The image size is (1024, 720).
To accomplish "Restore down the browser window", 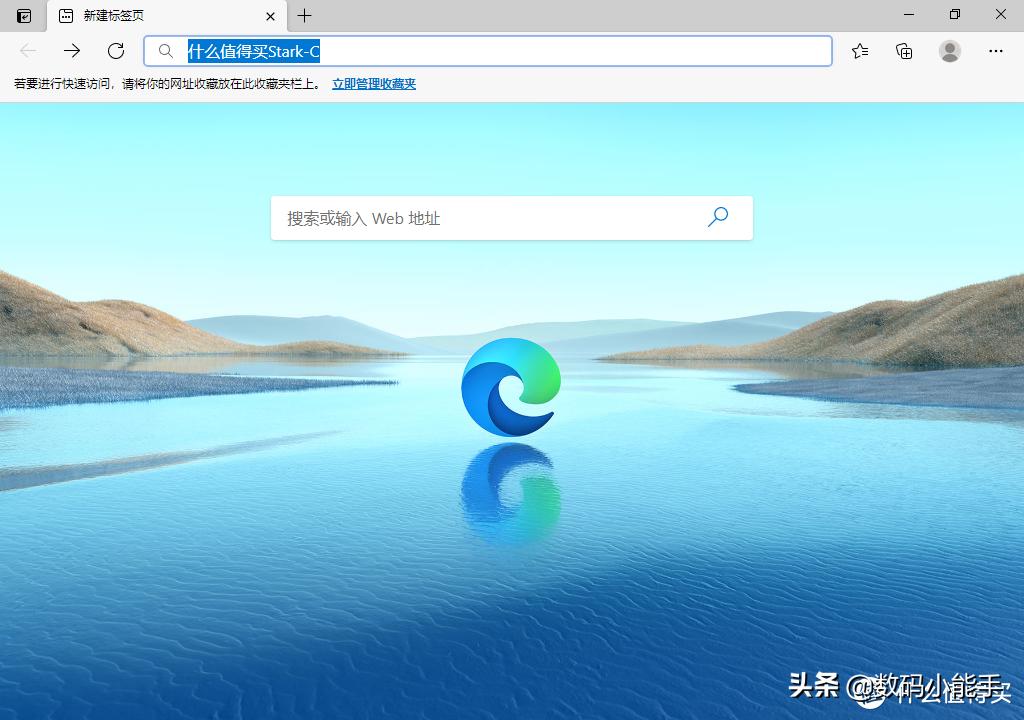I will [954, 15].
